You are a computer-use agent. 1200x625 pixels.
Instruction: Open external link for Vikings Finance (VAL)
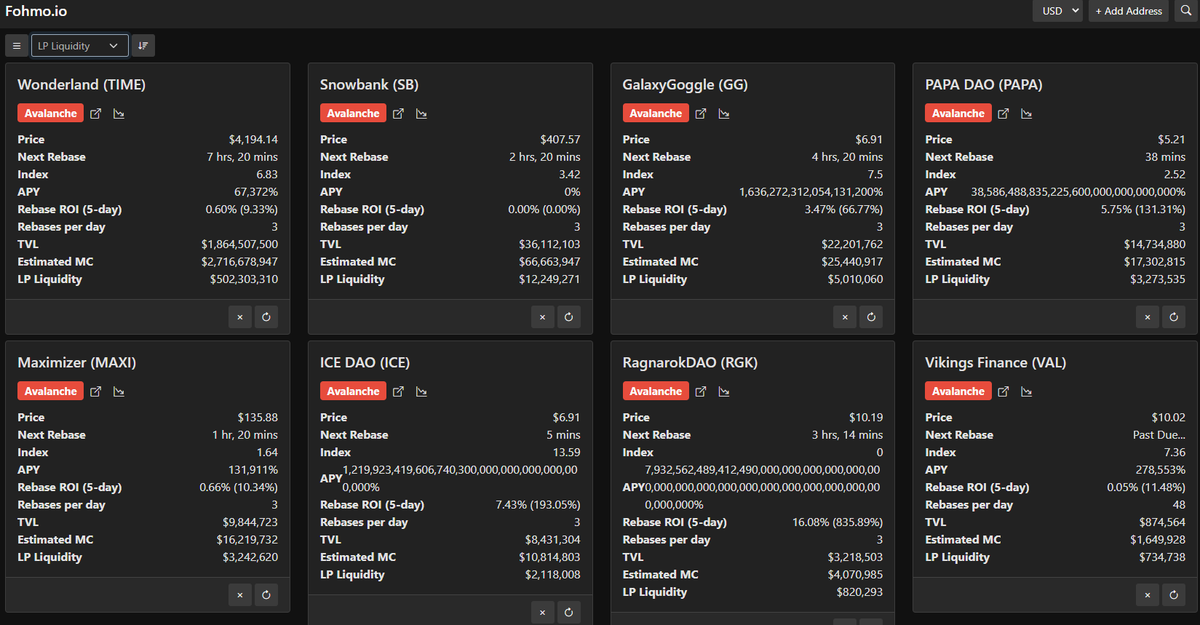click(x=1003, y=392)
